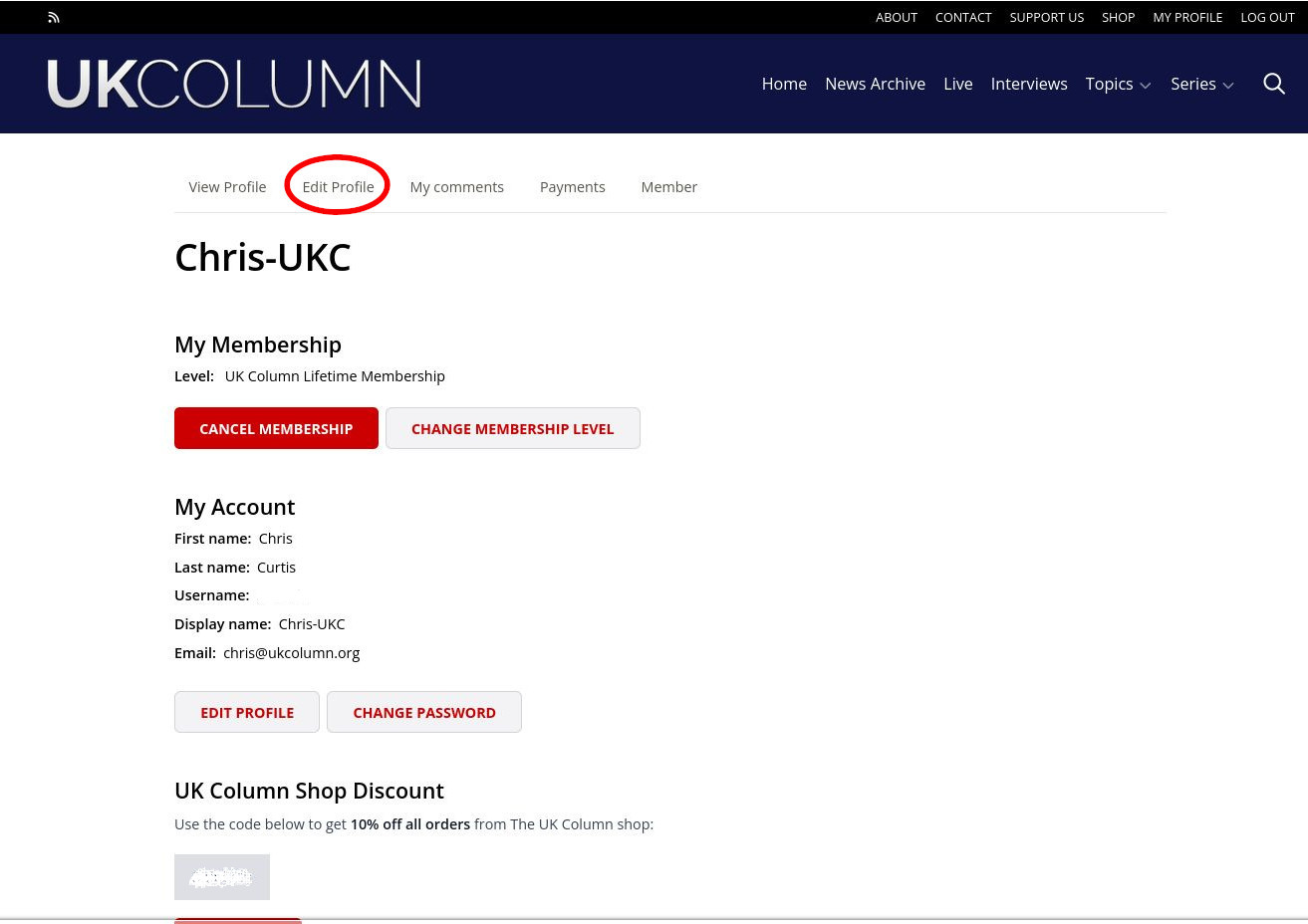Open the Home nav item
The width and height of the screenshot is (1308, 924).
pos(784,84)
